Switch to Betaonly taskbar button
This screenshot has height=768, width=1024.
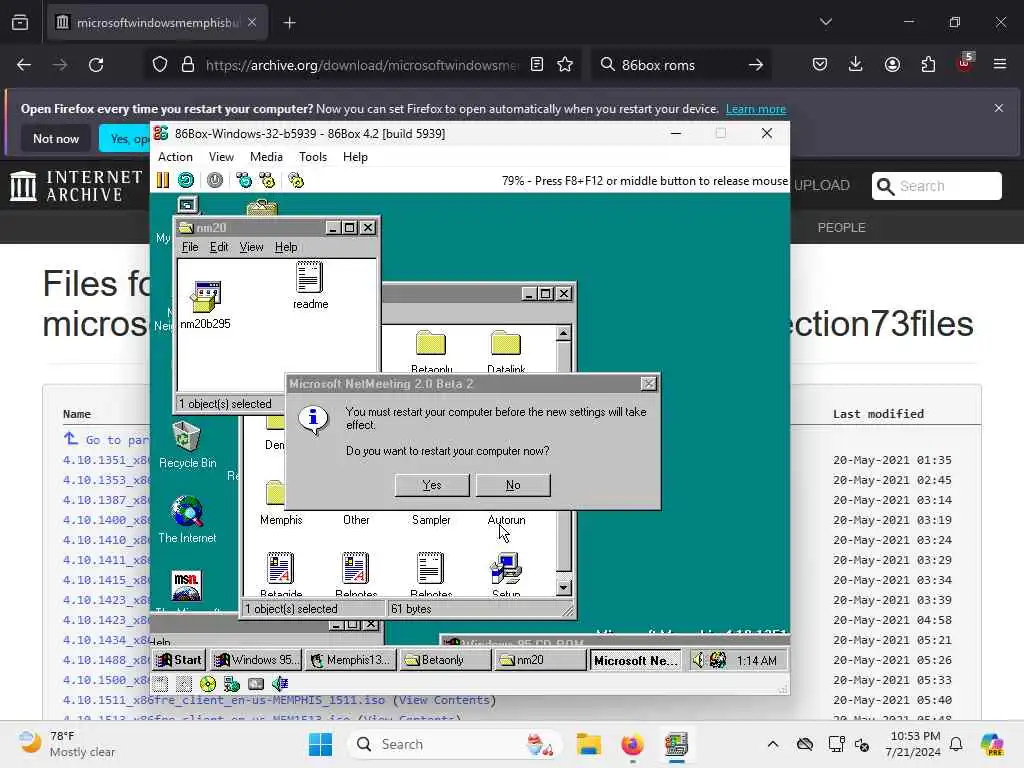coord(445,660)
